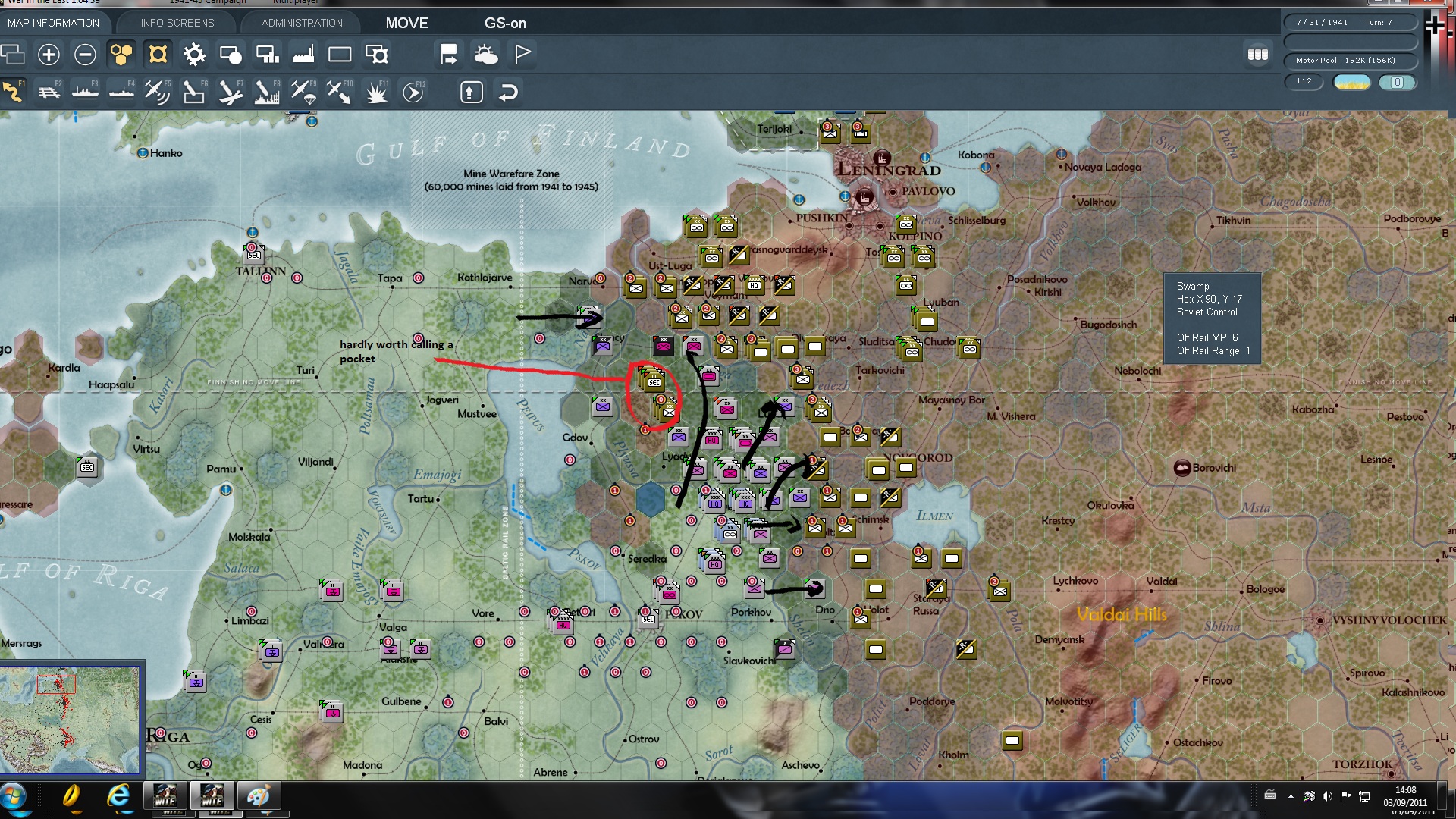Toggle the yellow hex grid display

121,55
